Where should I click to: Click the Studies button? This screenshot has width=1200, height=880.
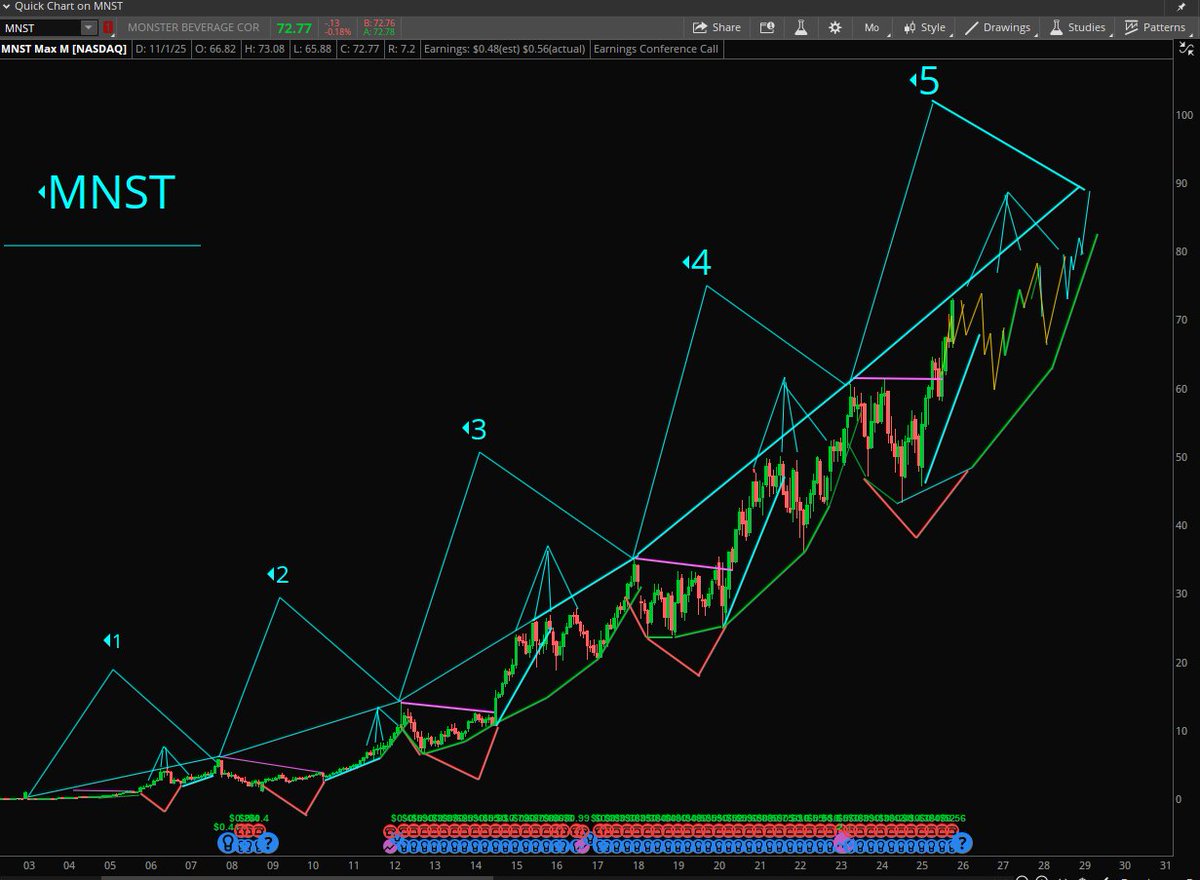[x=1089, y=28]
